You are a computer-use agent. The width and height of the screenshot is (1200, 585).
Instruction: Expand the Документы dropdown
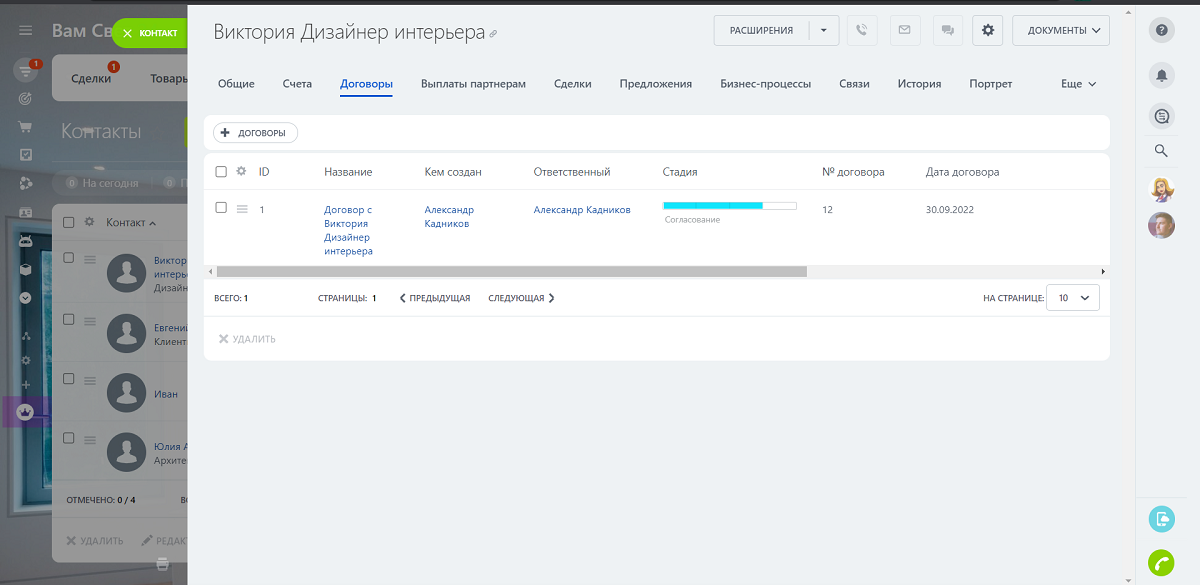point(1060,31)
